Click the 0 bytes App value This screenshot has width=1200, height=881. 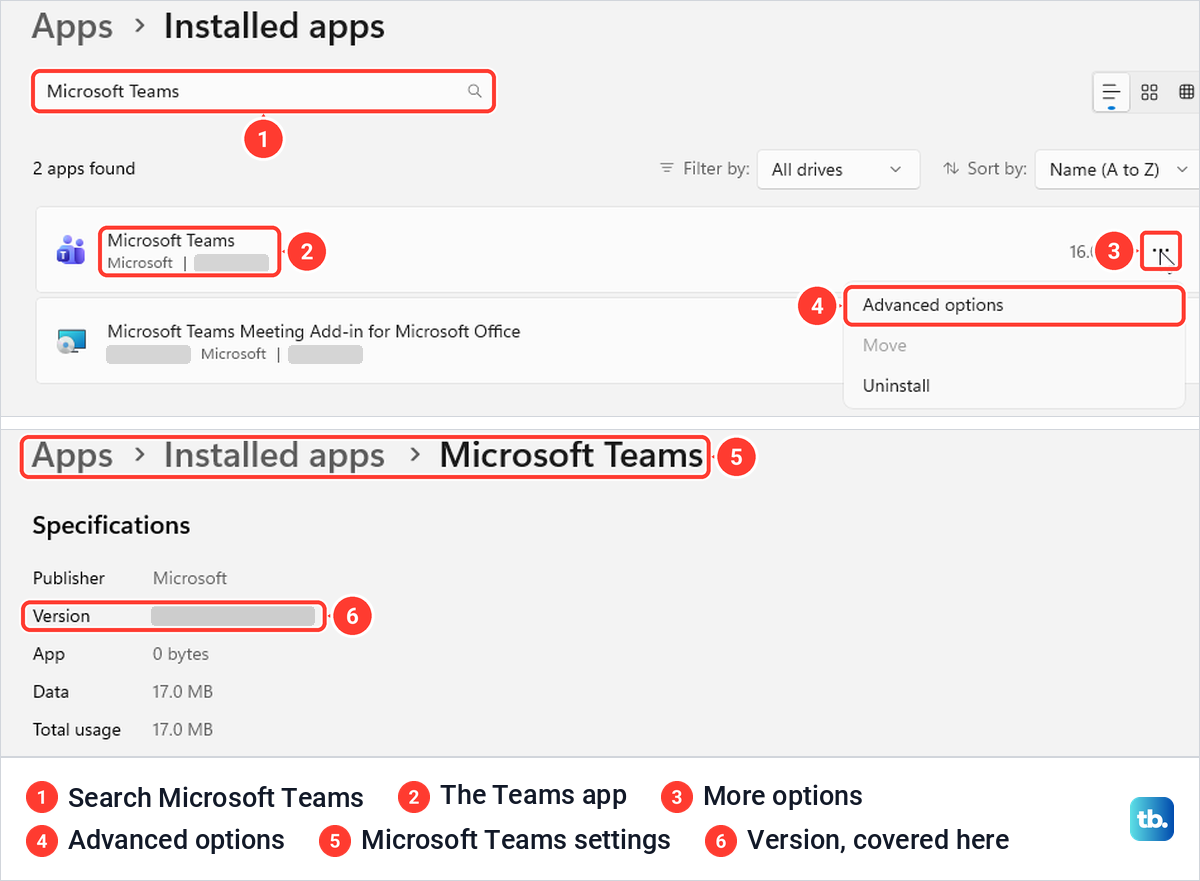coord(181,654)
